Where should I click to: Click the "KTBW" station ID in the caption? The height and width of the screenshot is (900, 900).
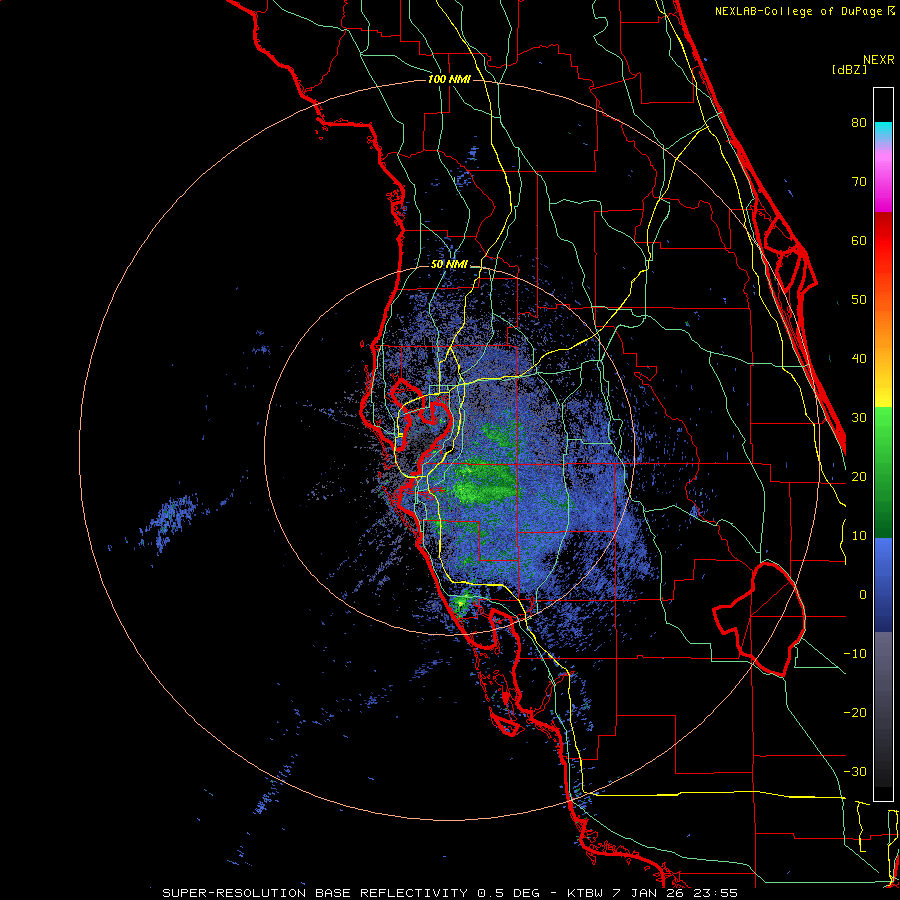587,893
